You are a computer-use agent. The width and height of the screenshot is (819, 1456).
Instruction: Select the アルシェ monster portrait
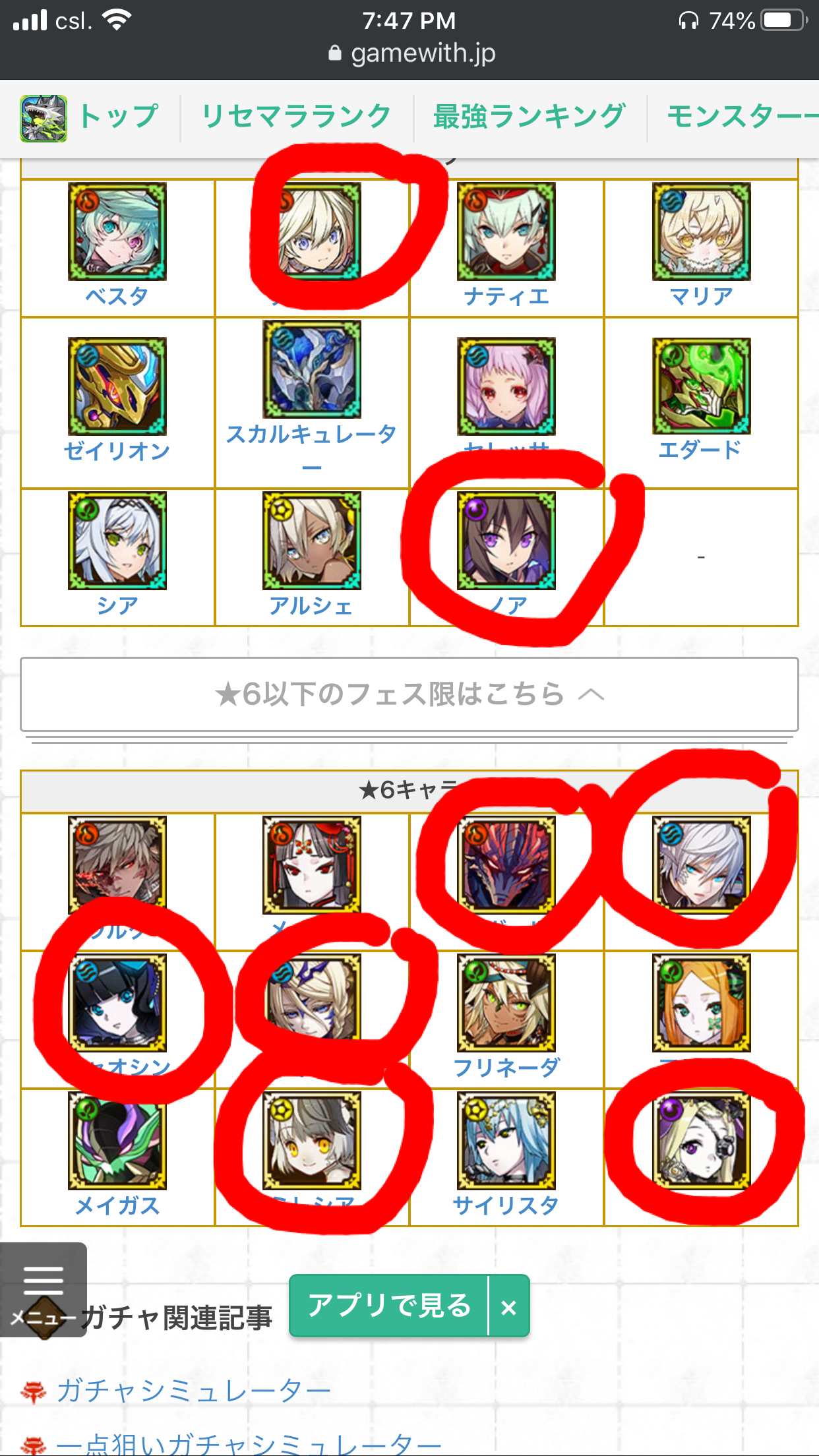(x=312, y=540)
